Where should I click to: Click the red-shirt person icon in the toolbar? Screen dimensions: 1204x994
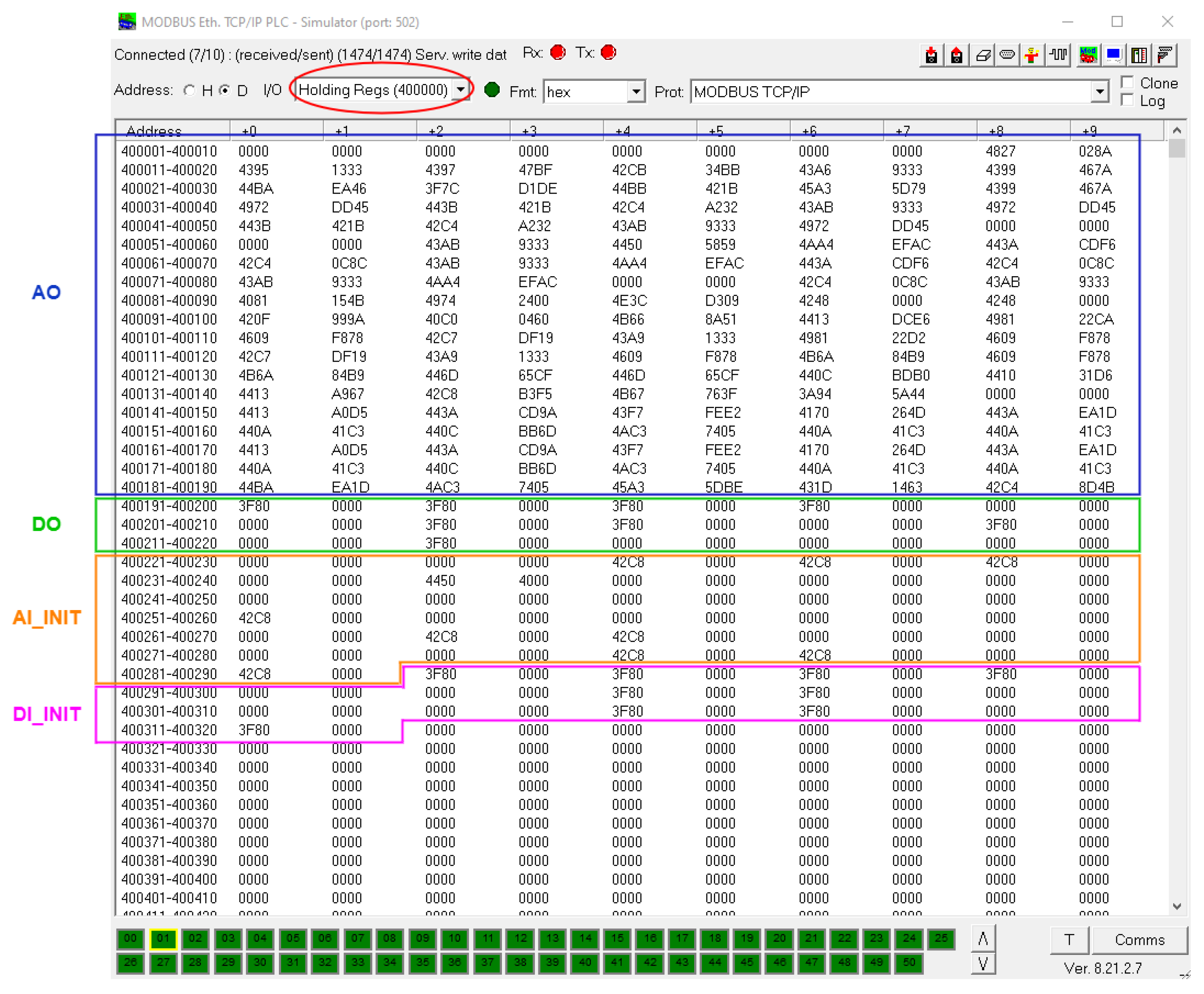coord(1031,55)
